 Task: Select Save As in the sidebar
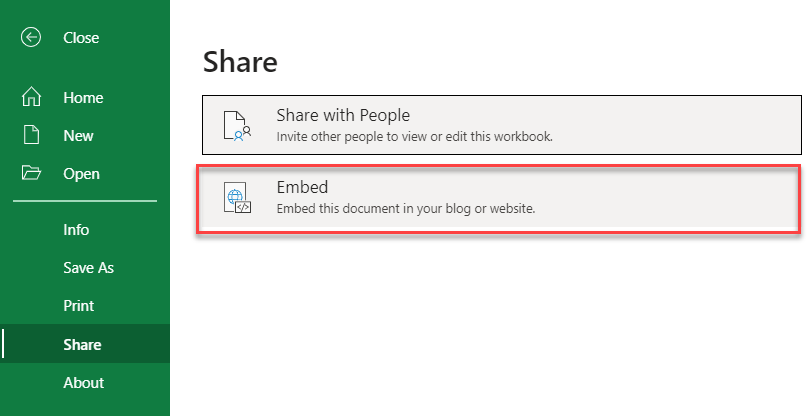[88, 268]
